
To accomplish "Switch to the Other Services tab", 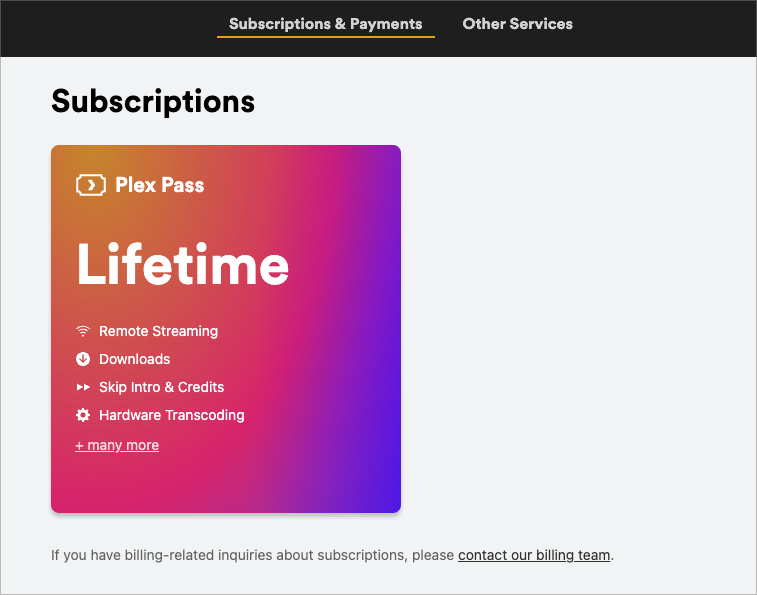I will [517, 24].
